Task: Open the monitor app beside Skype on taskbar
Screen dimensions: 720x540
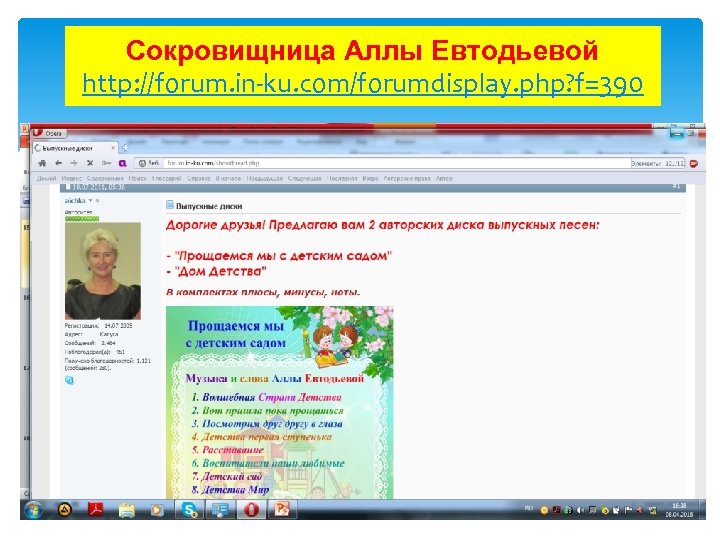Action: 219,510
